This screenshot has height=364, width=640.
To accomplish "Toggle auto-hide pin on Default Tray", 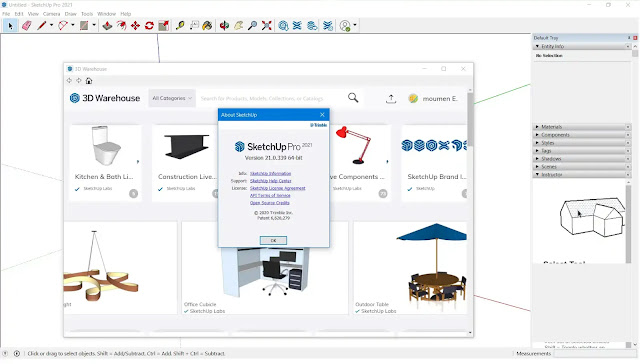I will click(629, 38).
